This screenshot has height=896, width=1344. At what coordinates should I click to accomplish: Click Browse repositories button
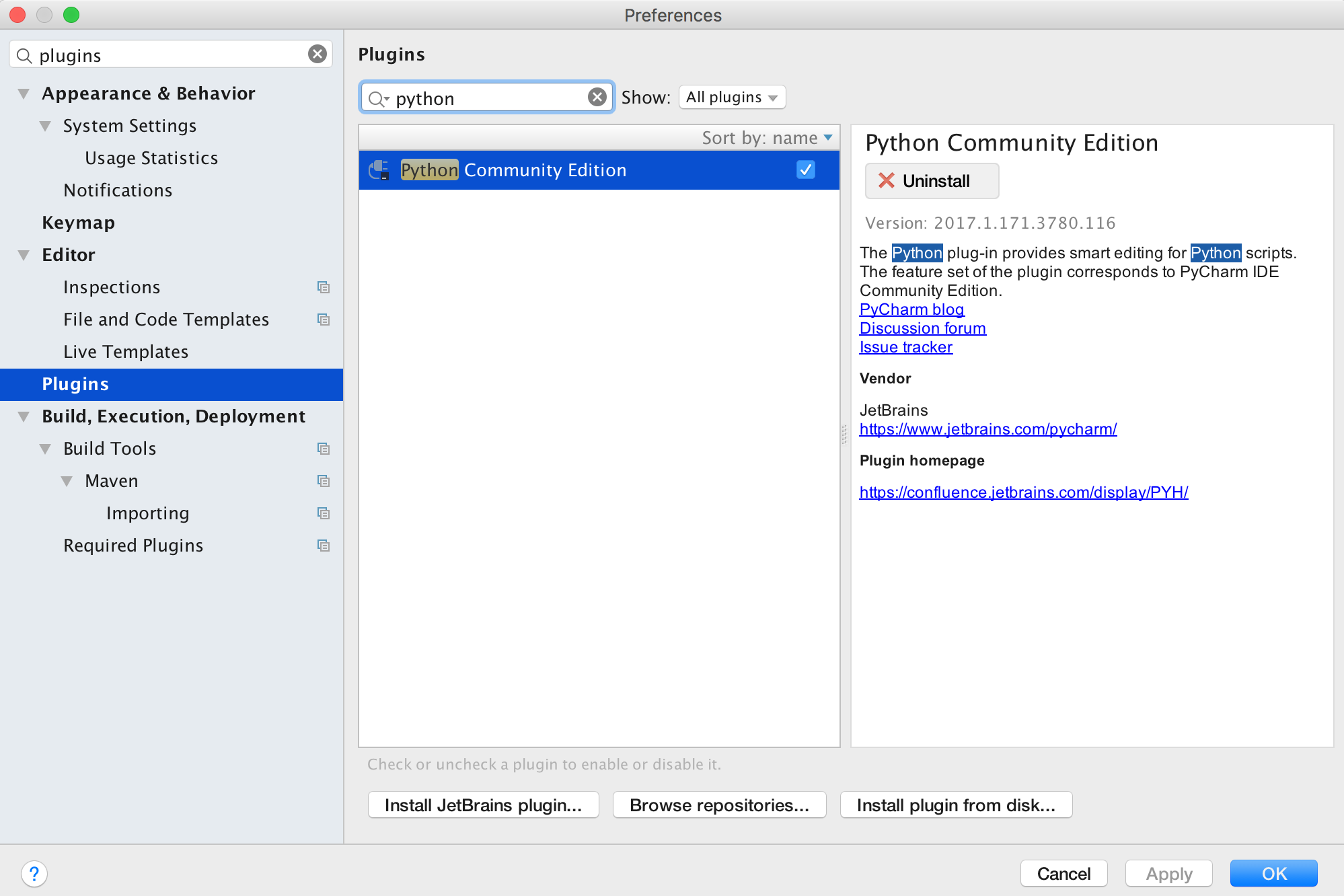719,805
